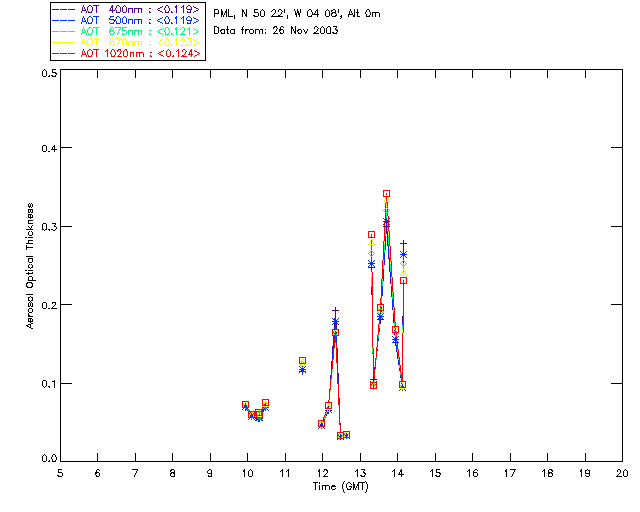Image resolution: width=640 pixels, height=512 pixels.
Task: Click the x-axis tick label 6
Action: [x=98, y=473]
